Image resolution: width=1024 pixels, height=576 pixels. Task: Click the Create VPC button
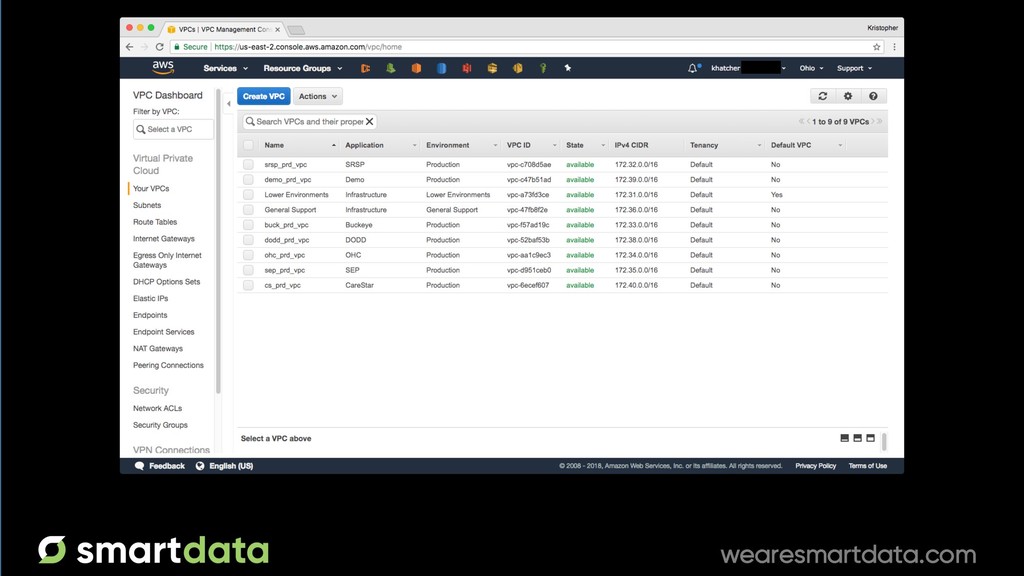click(264, 96)
